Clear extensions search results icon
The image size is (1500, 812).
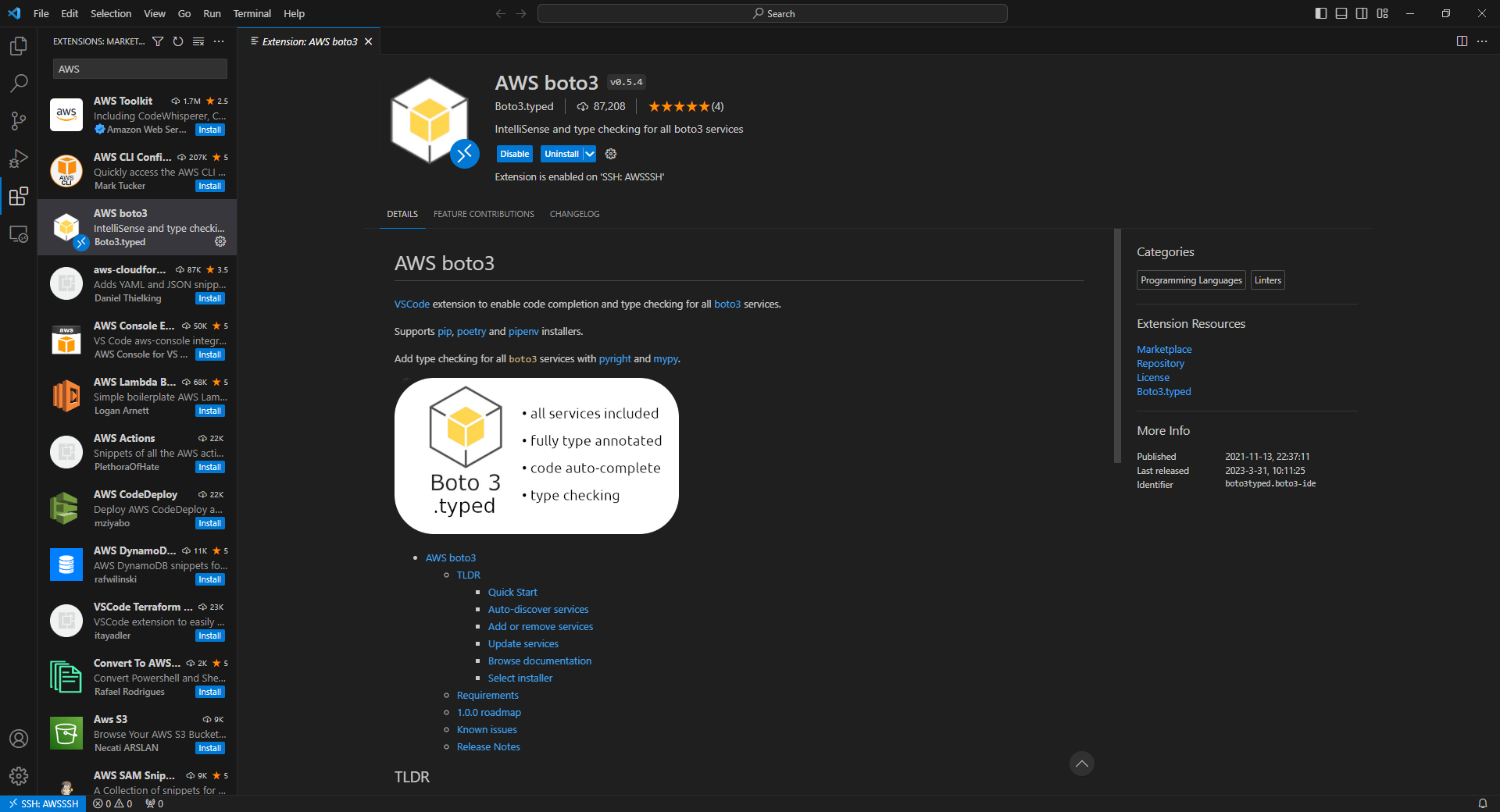click(x=198, y=41)
